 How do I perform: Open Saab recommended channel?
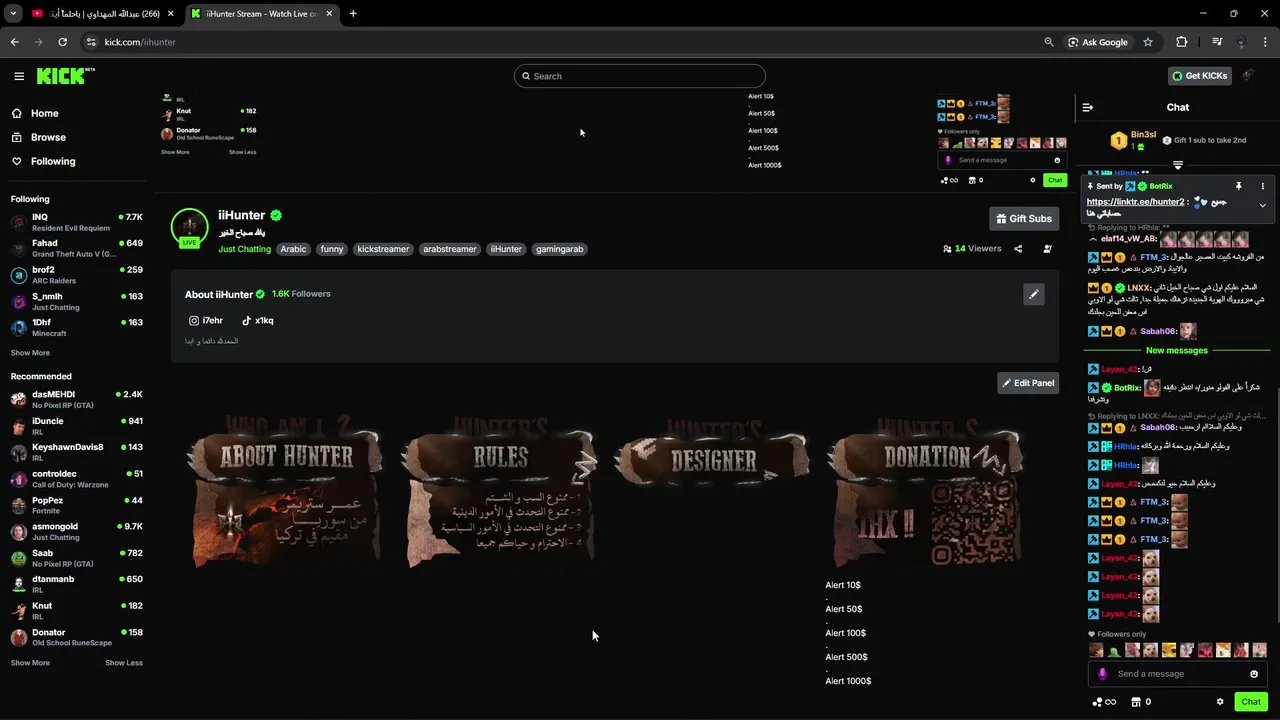(x=77, y=558)
